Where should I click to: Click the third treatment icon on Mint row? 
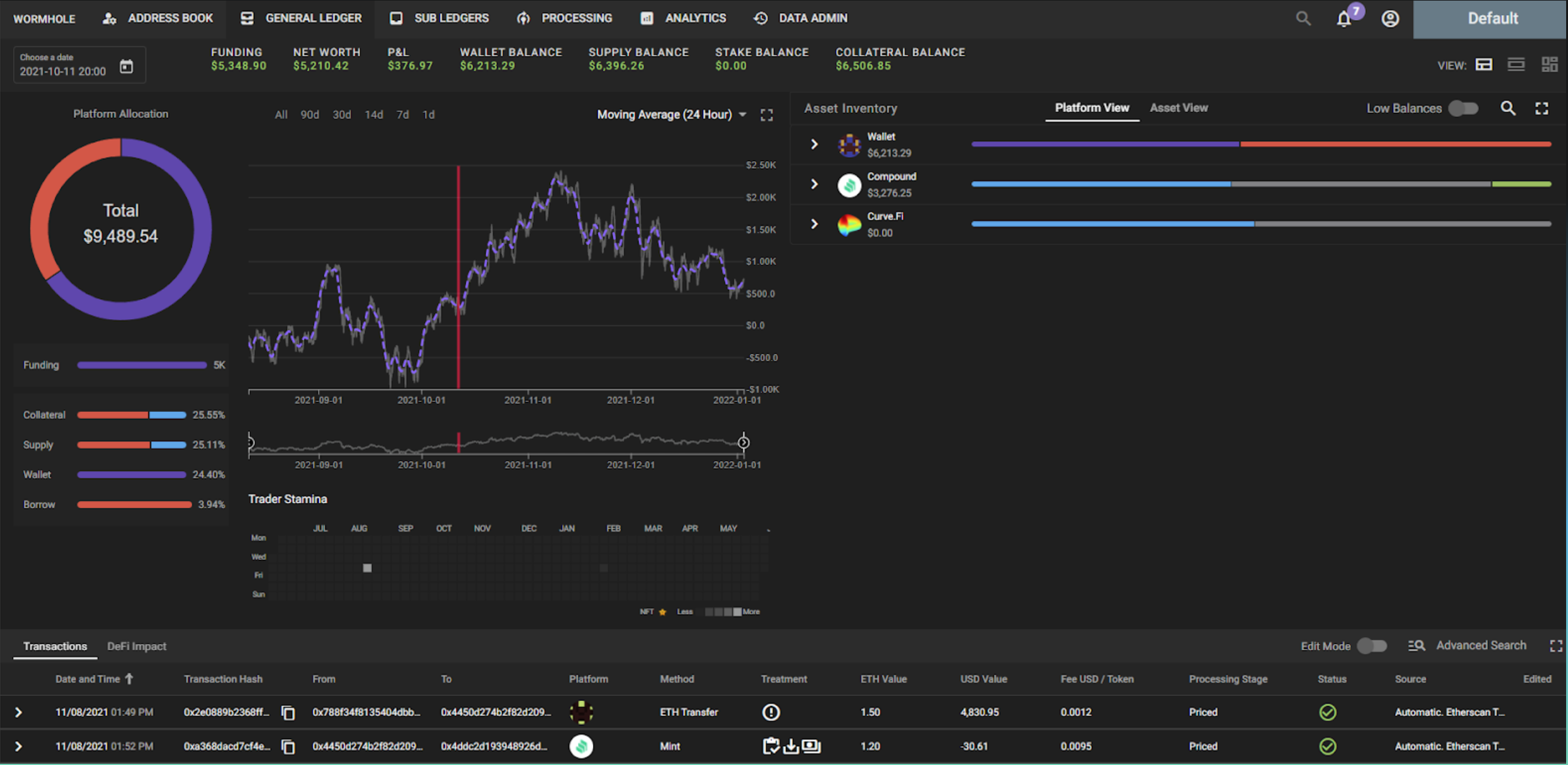pyautogui.click(x=811, y=746)
